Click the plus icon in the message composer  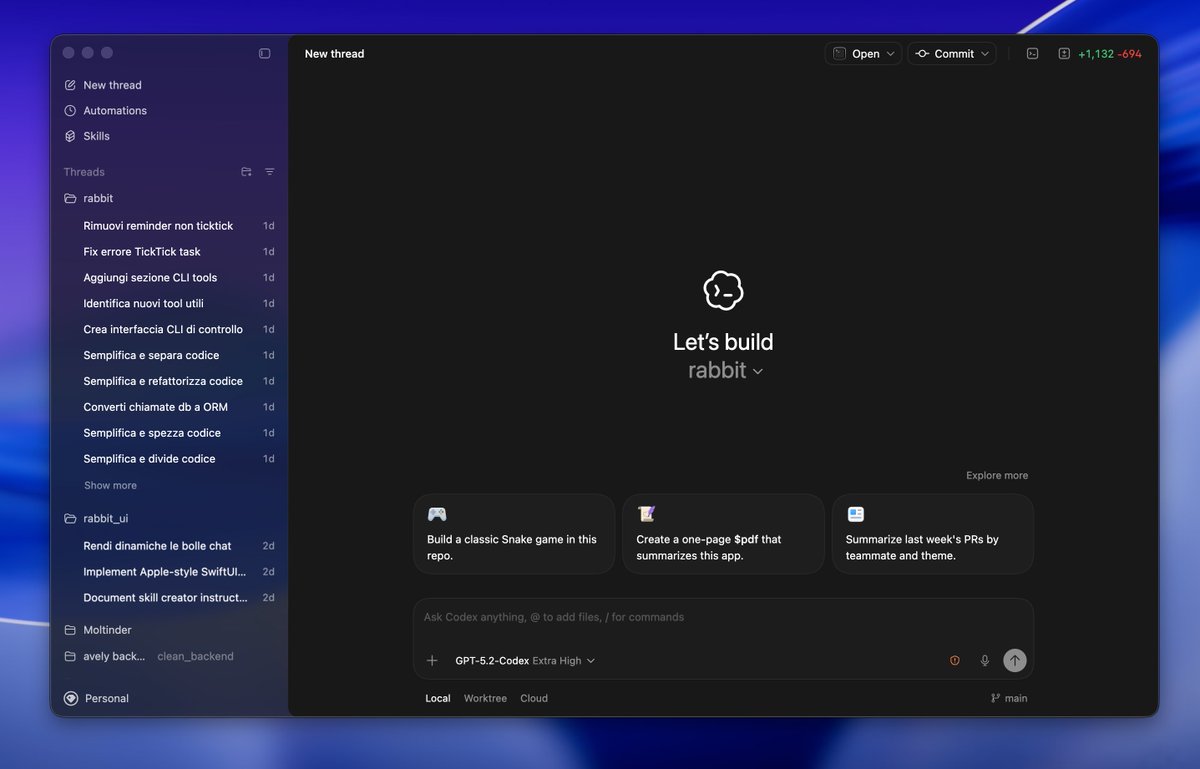(x=432, y=660)
